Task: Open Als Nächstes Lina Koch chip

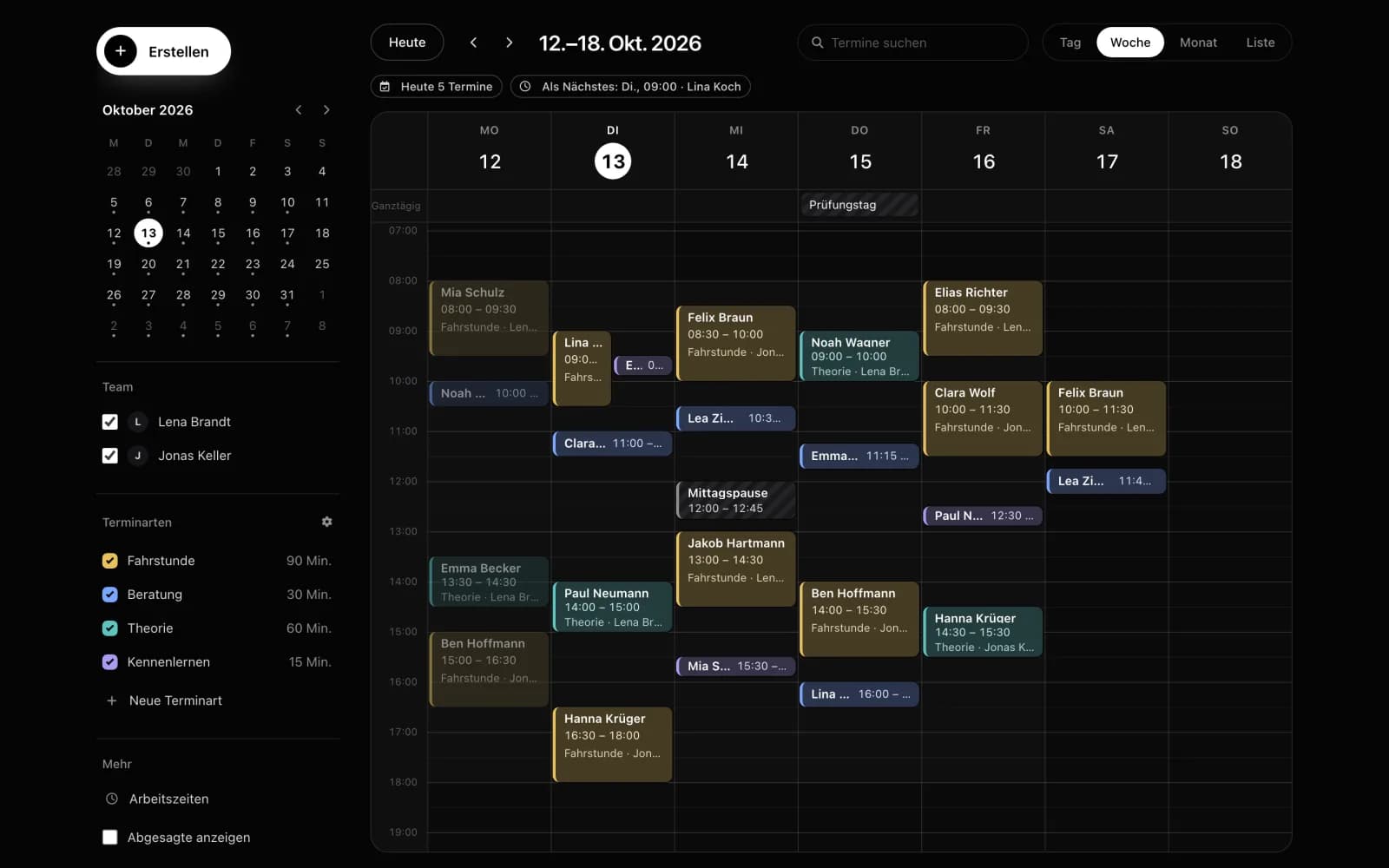Action: click(630, 87)
